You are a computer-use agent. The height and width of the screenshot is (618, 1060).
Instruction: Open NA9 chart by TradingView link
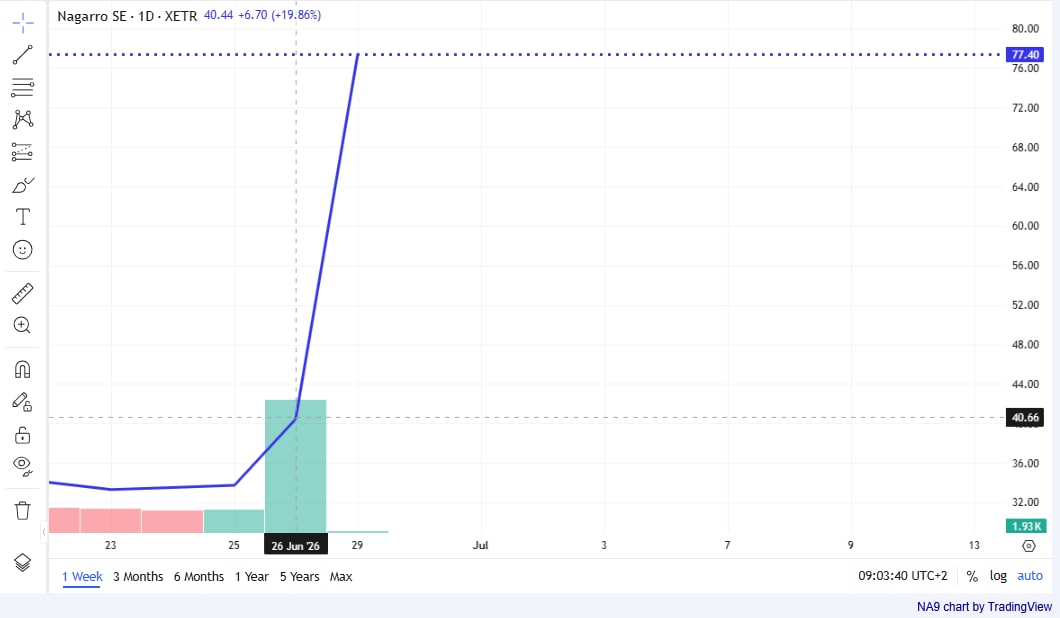[x=984, y=607]
